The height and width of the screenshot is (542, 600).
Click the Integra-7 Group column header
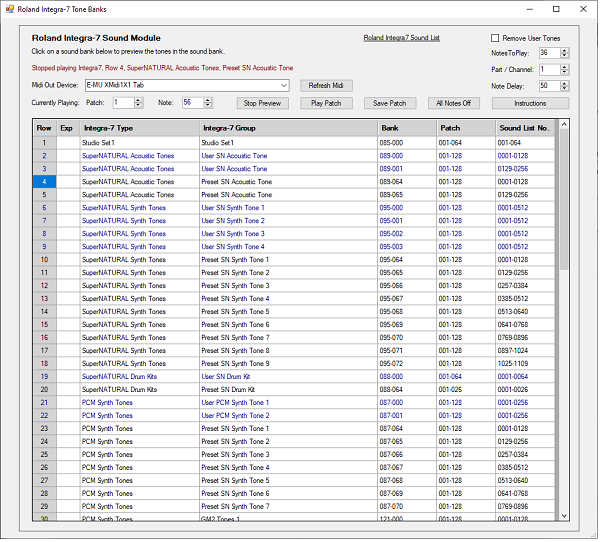coord(289,128)
